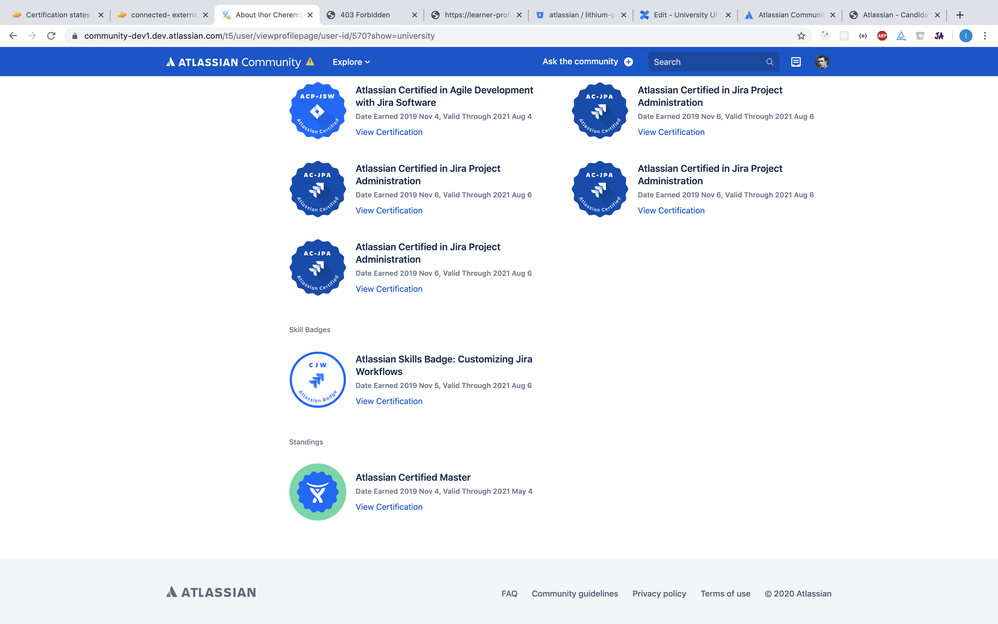Click 'Atlassian Certified in Agile Development' title
This screenshot has height=624, width=998.
[x=444, y=96]
